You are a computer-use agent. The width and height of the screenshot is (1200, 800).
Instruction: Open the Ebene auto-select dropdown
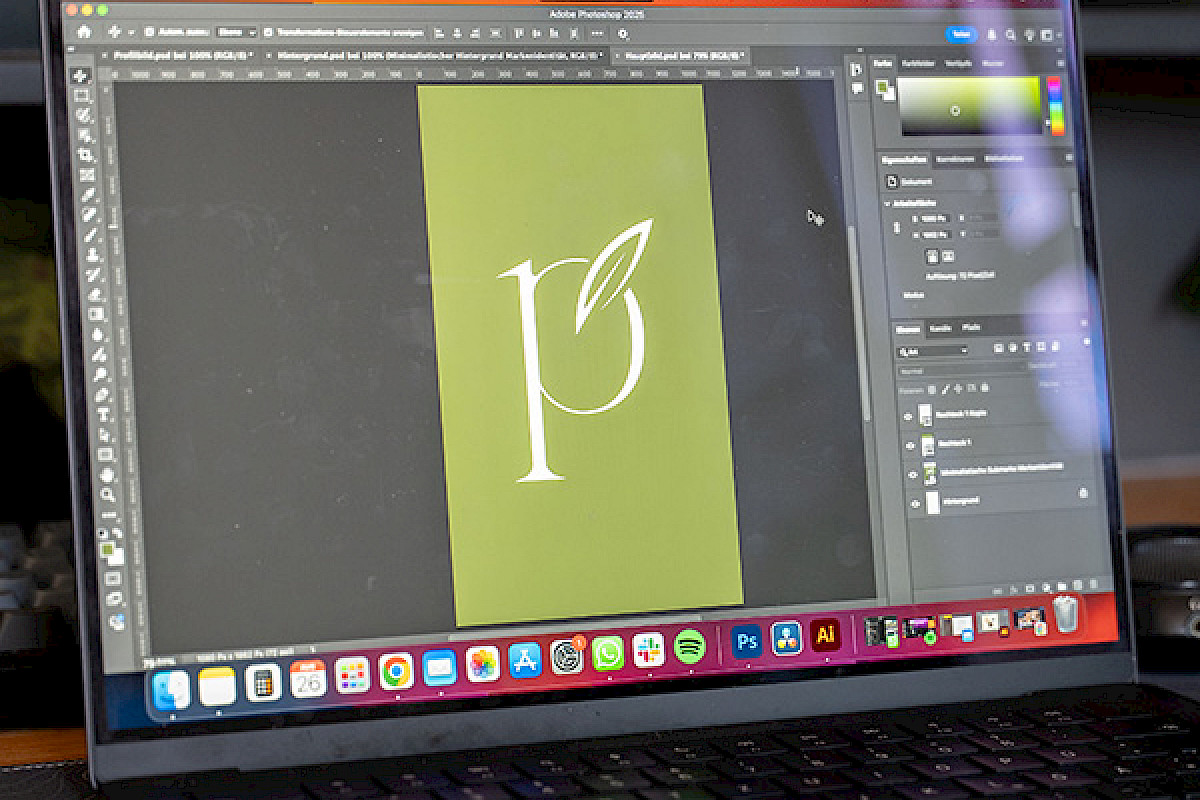coord(237,32)
